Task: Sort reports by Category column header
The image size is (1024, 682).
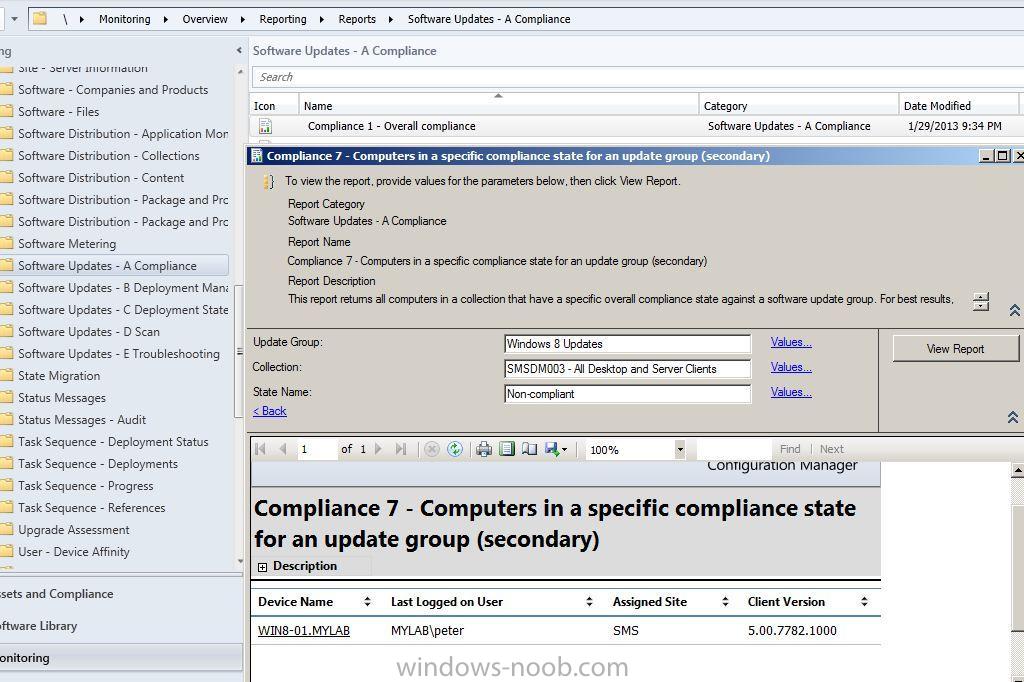Action: [x=799, y=106]
